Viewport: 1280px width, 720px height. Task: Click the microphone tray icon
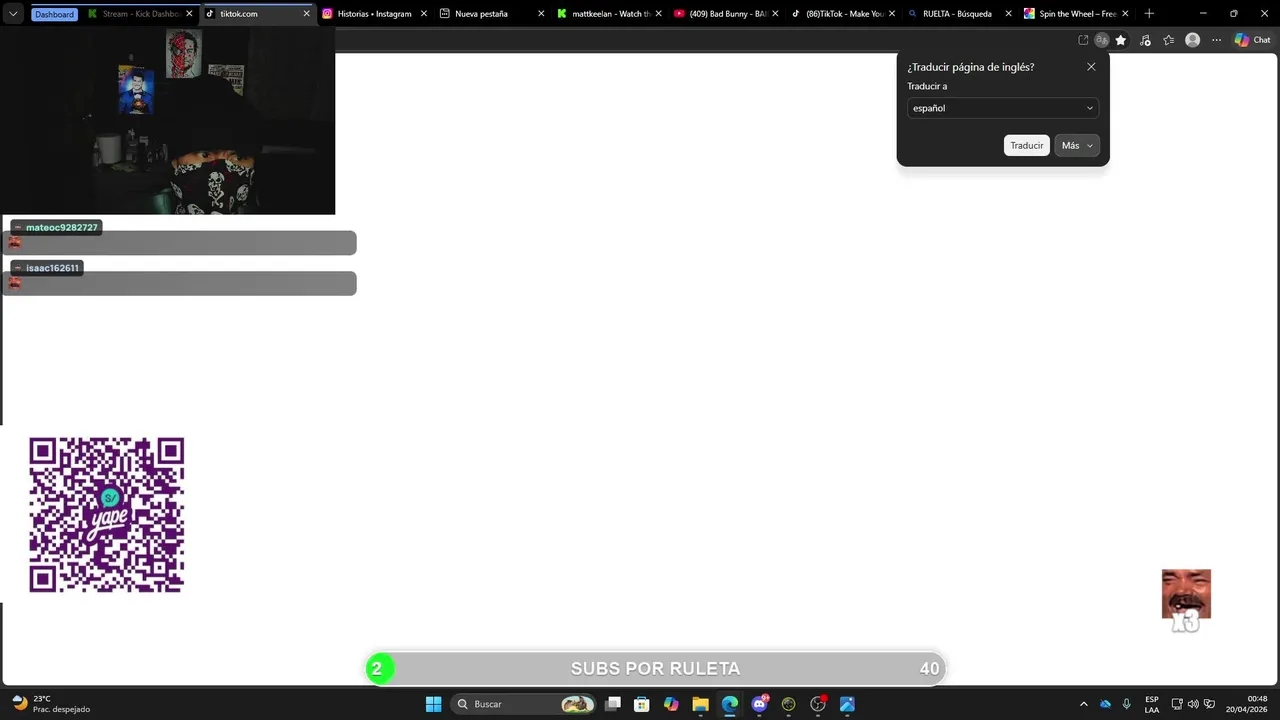(x=1126, y=704)
